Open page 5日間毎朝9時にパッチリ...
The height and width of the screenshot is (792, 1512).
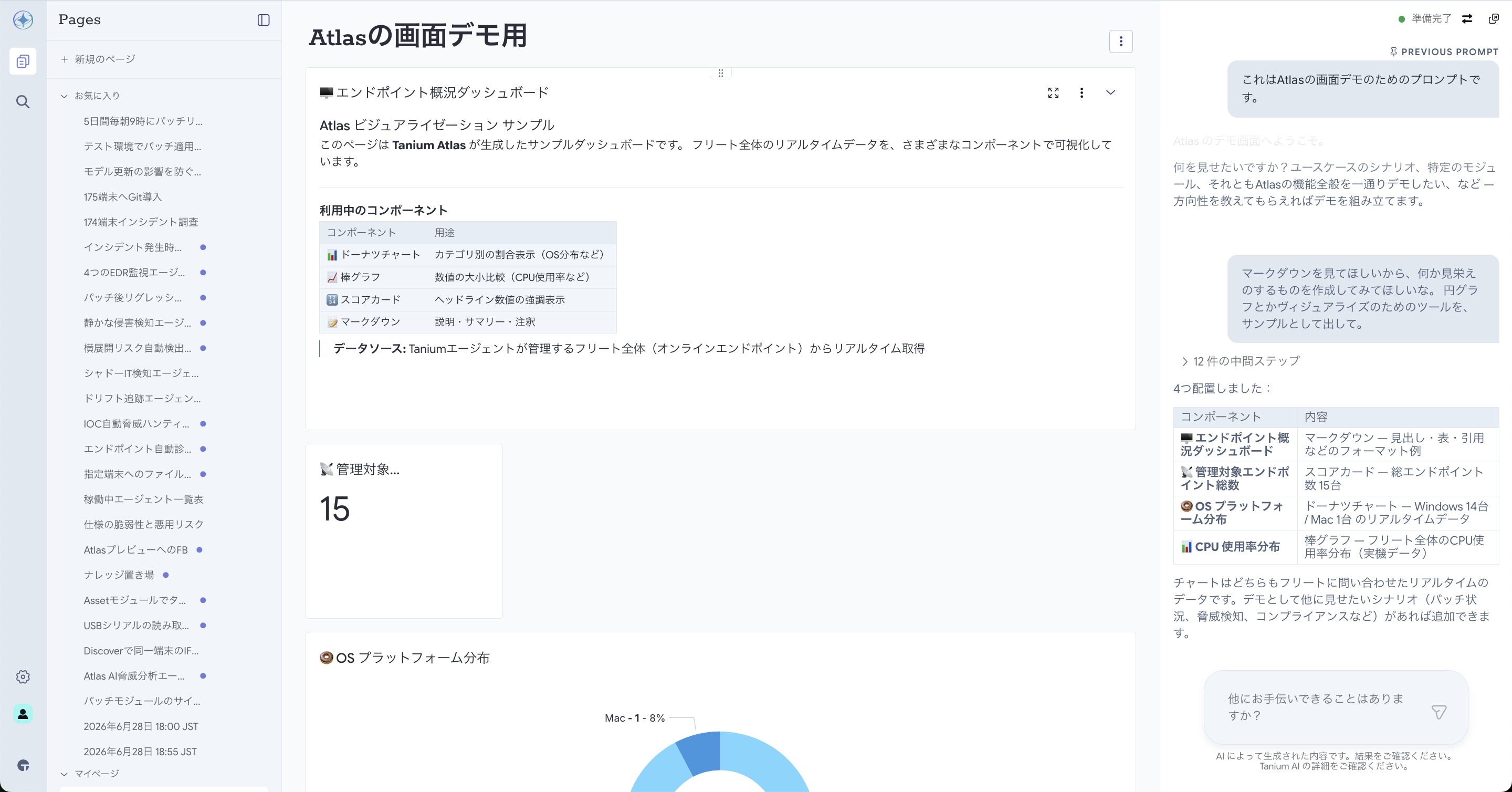tap(143, 121)
